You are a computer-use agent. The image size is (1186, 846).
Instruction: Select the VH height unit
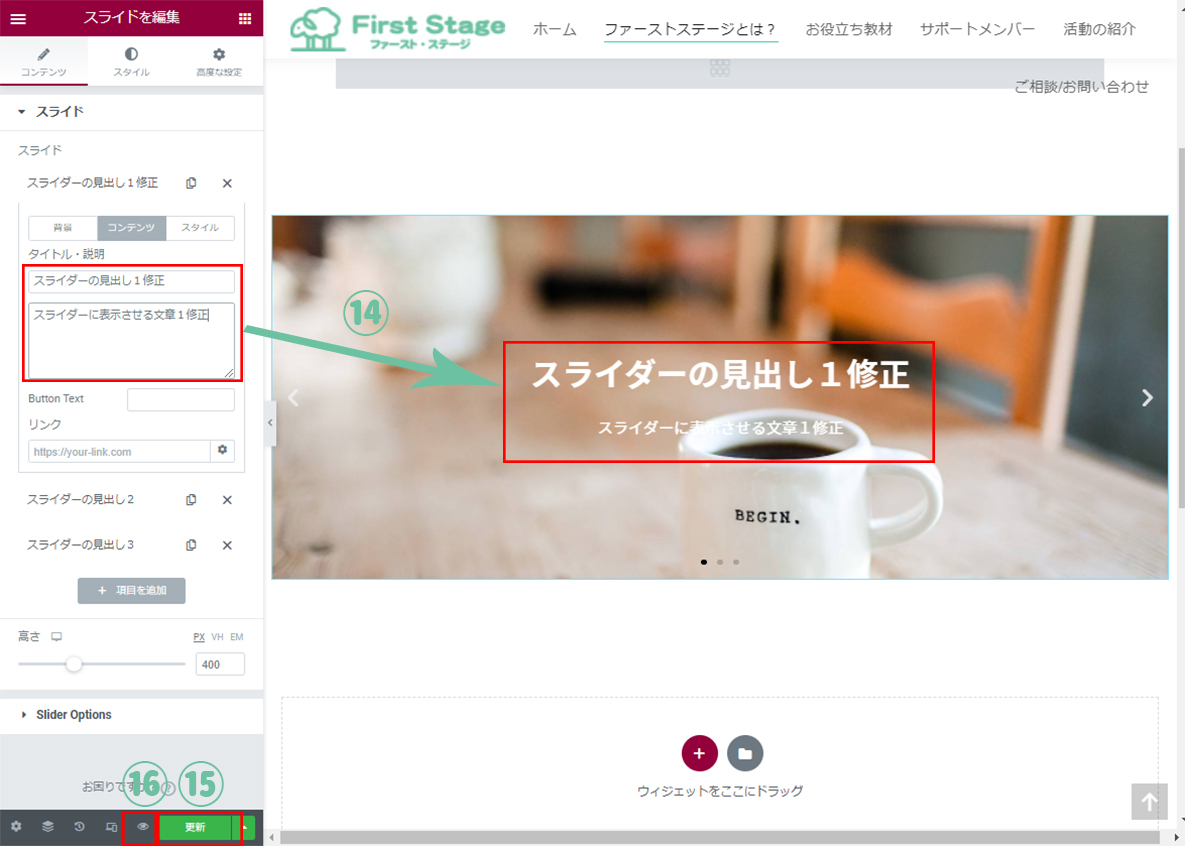coord(217,637)
